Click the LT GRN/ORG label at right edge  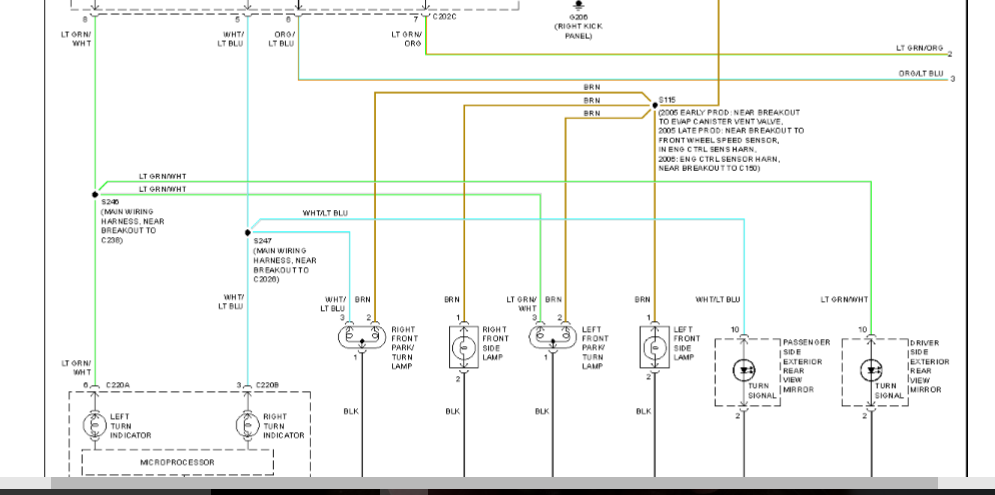pos(919,48)
